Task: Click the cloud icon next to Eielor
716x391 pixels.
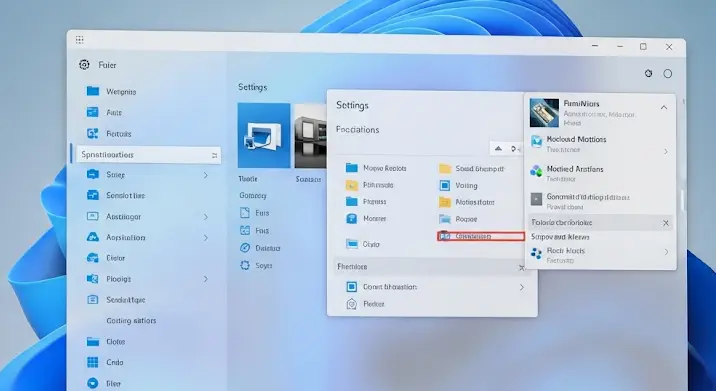Action: tap(93, 258)
